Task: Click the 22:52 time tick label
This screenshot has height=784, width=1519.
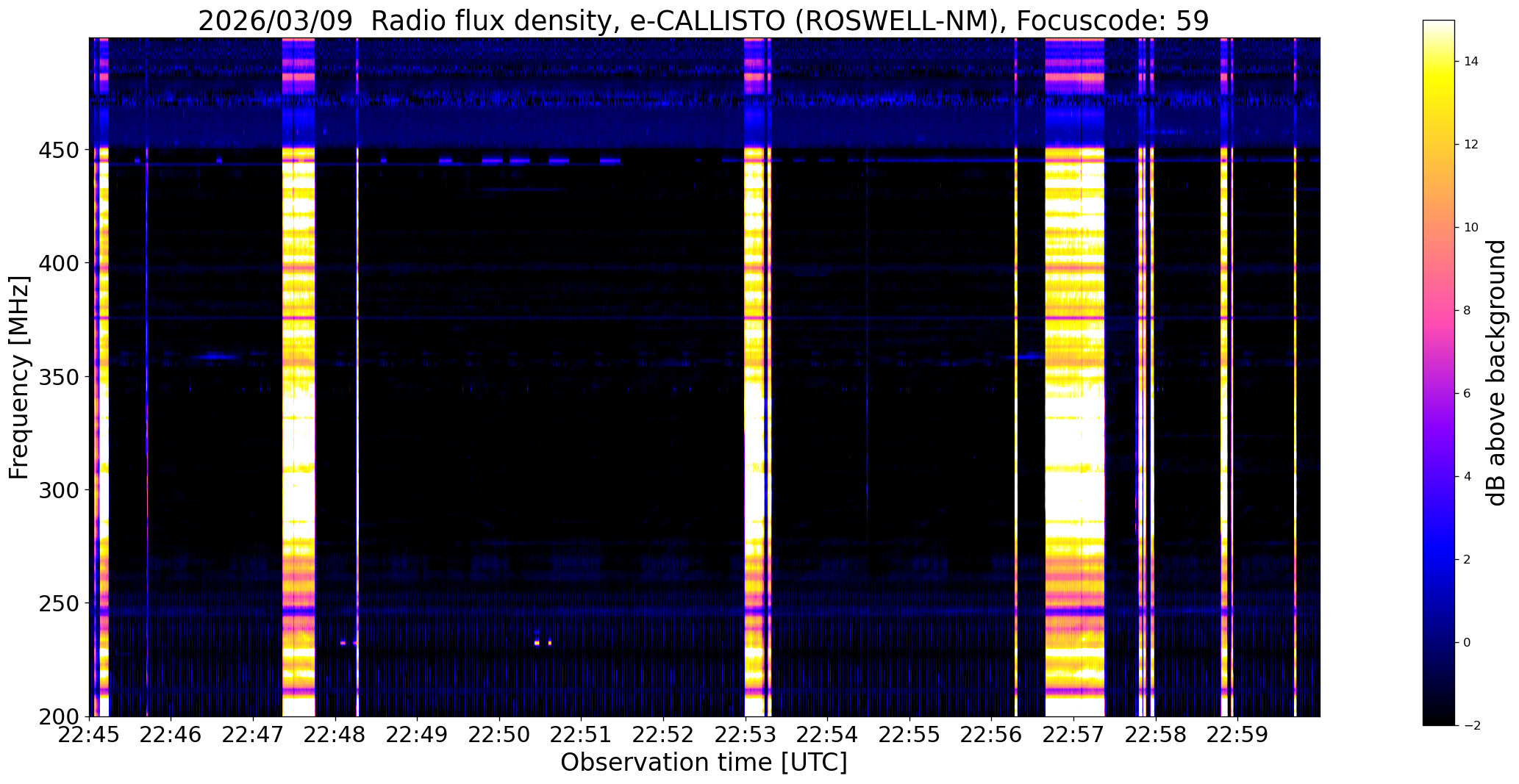Action: [x=664, y=735]
